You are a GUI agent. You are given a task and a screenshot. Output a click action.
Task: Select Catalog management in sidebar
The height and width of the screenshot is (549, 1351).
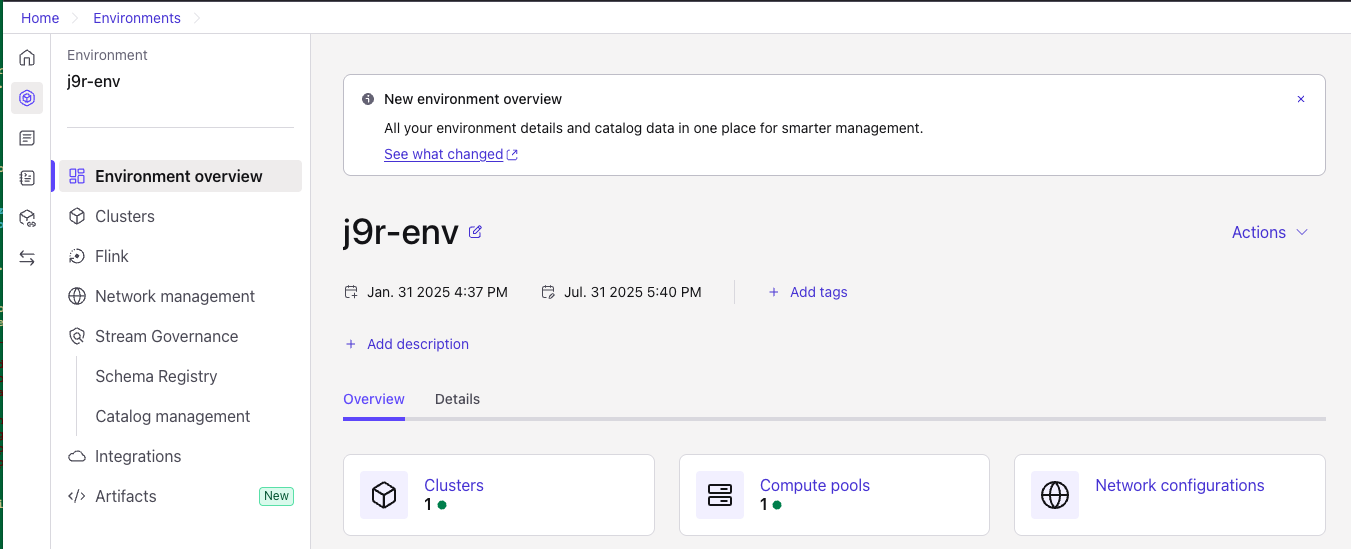(x=172, y=416)
